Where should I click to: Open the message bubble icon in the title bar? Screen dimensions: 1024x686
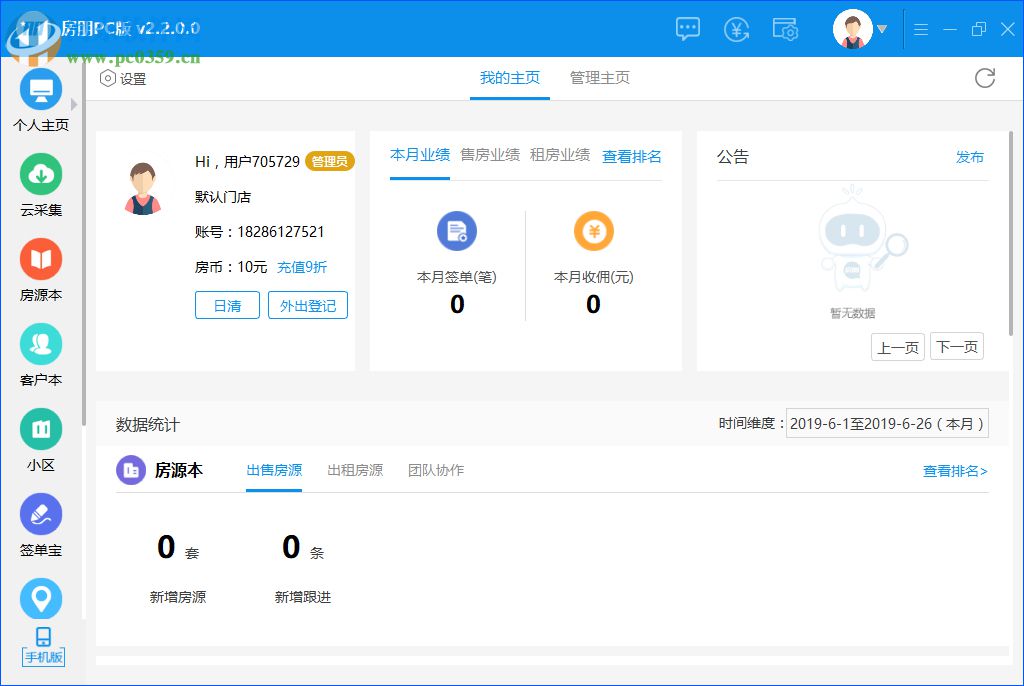(x=687, y=29)
